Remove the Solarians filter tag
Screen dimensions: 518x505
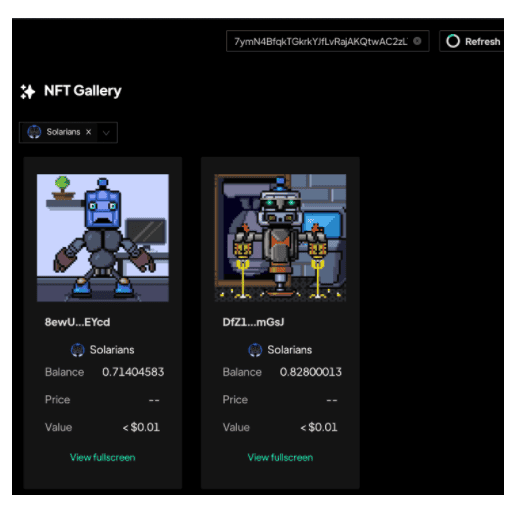coord(88,132)
